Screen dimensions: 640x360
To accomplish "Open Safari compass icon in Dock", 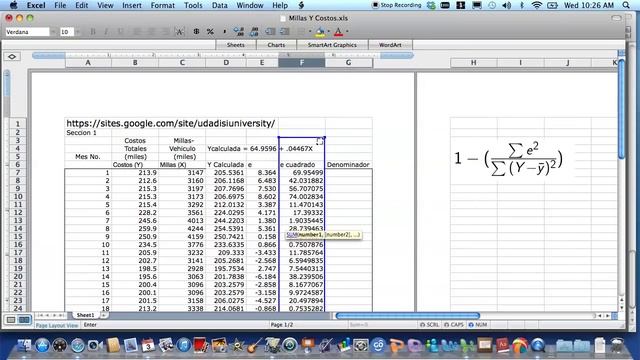I will [x=78, y=345].
